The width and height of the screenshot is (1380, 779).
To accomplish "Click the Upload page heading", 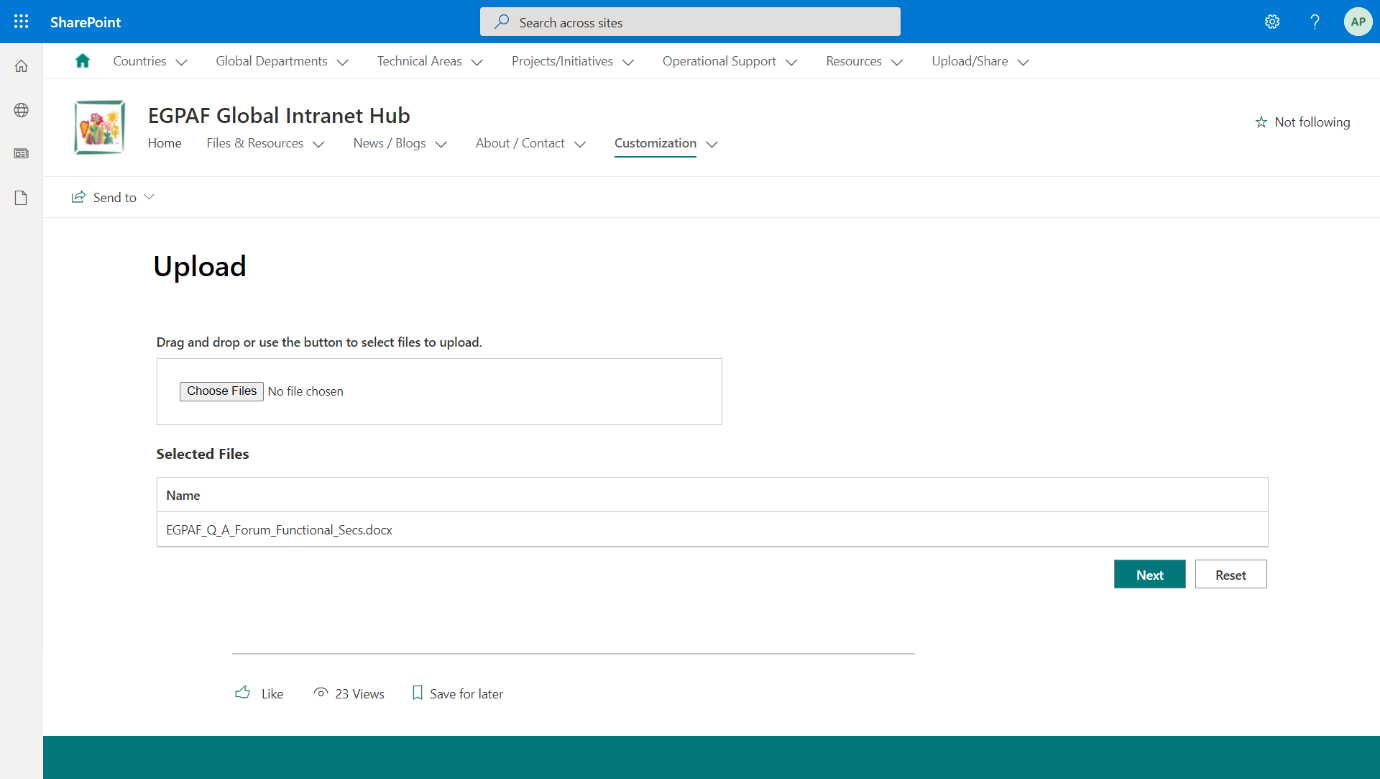I will (200, 266).
